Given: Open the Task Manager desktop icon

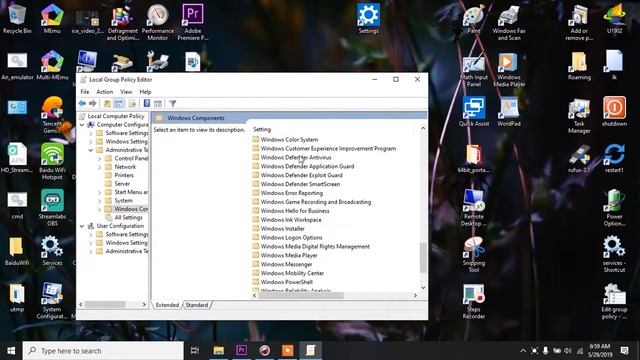Looking at the screenshot, I should pyautogui.click(x=579, y=115).
